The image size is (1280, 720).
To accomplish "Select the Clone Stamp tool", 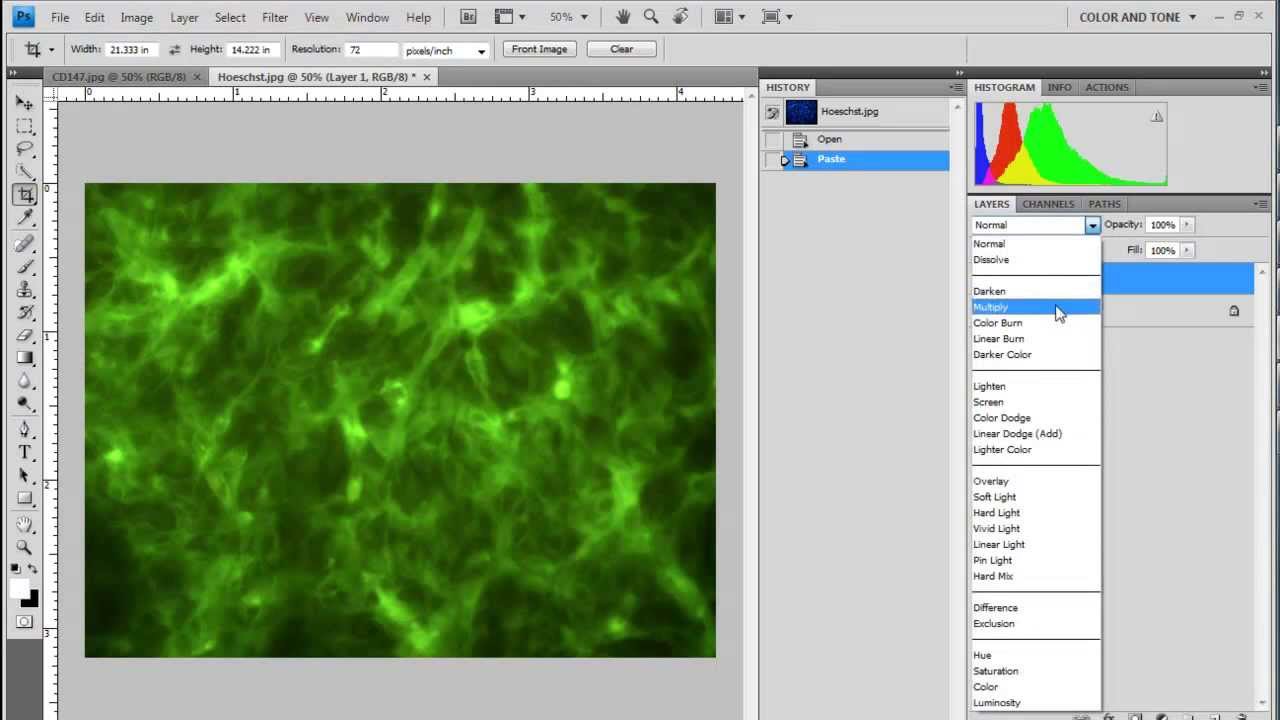I will pos(25,290).
